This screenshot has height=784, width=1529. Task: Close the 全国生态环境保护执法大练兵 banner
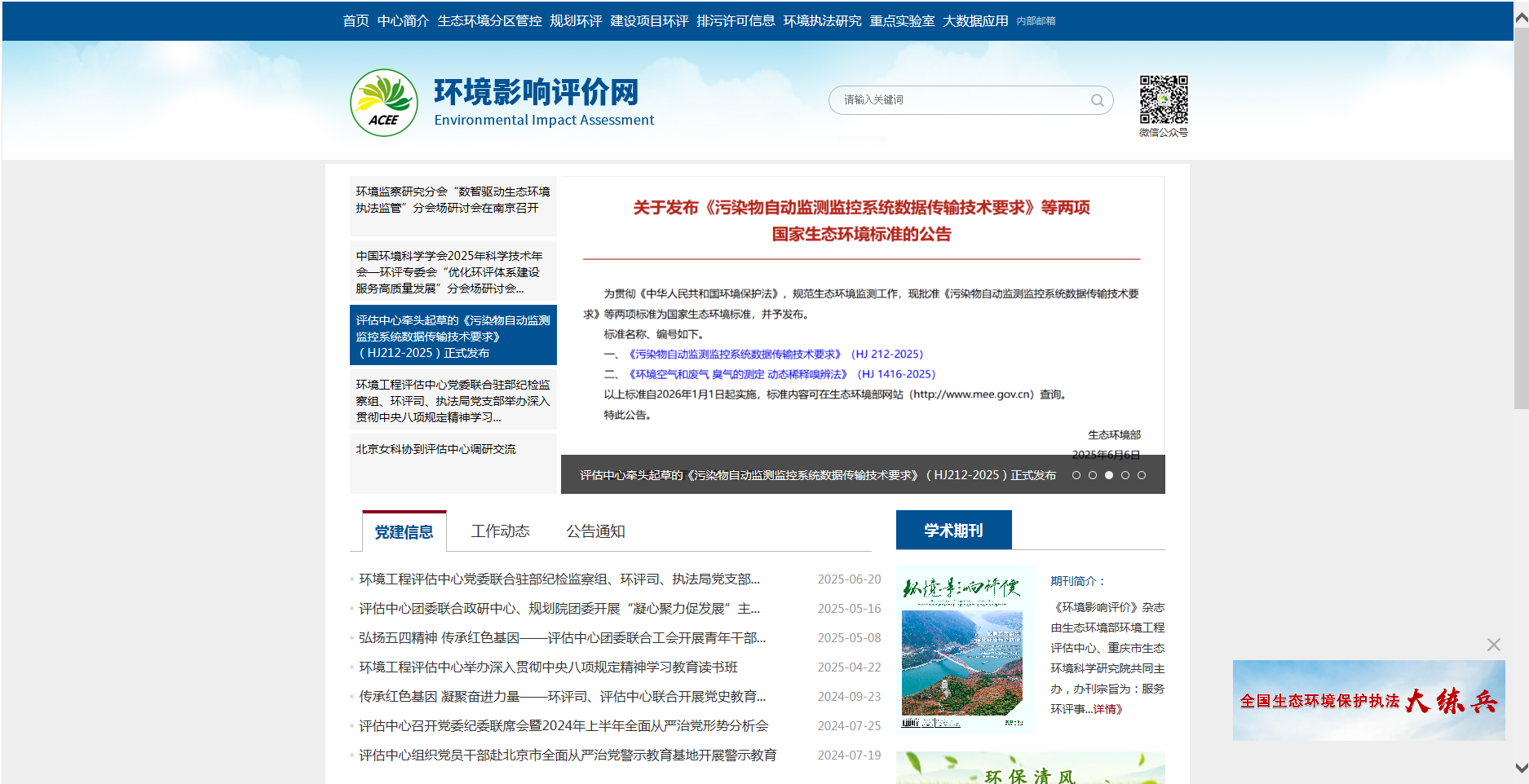tap(1495, 645)
